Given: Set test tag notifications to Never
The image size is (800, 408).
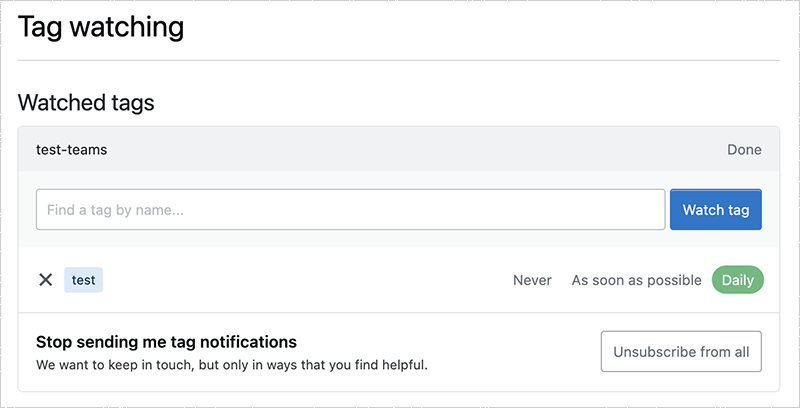Looking at the screenshot, I should (x=532, y=280).
